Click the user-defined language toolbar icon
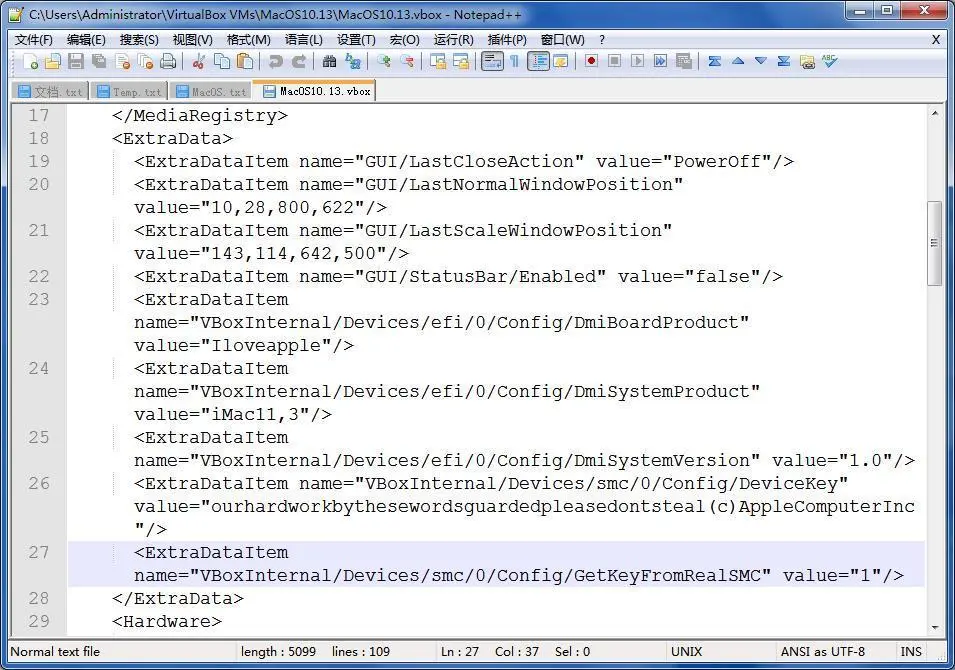 (x=561, y=62)
